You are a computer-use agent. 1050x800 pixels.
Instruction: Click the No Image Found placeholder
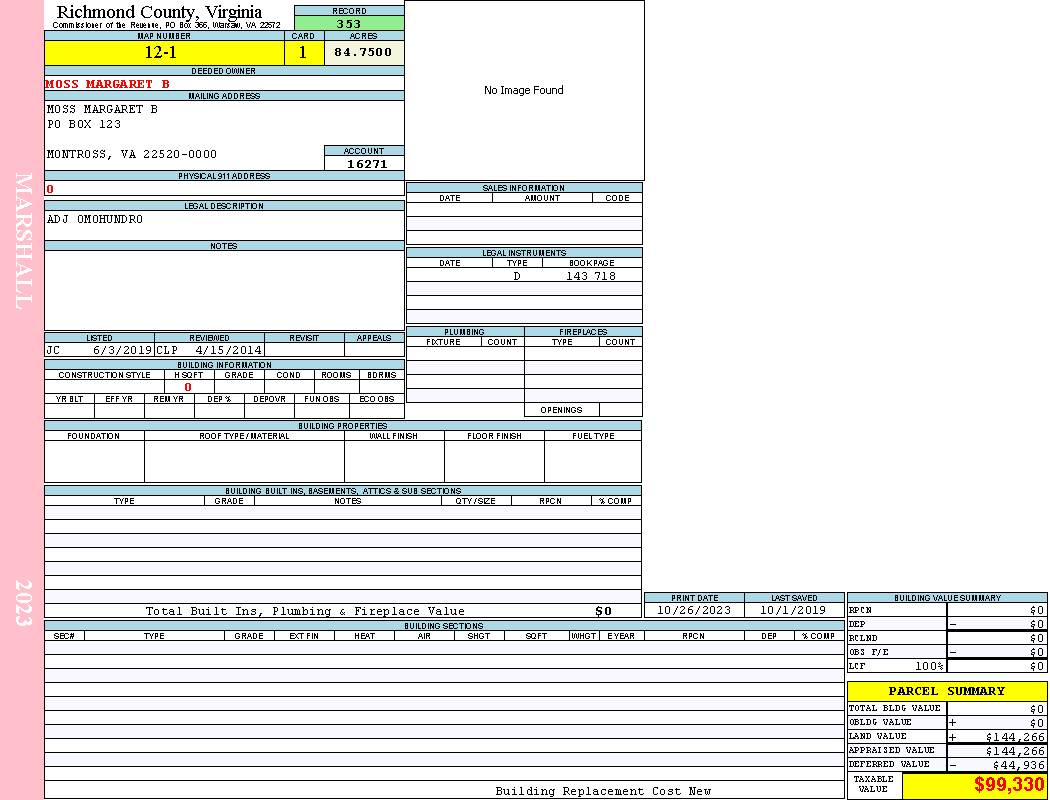click(x=524, y=90)
